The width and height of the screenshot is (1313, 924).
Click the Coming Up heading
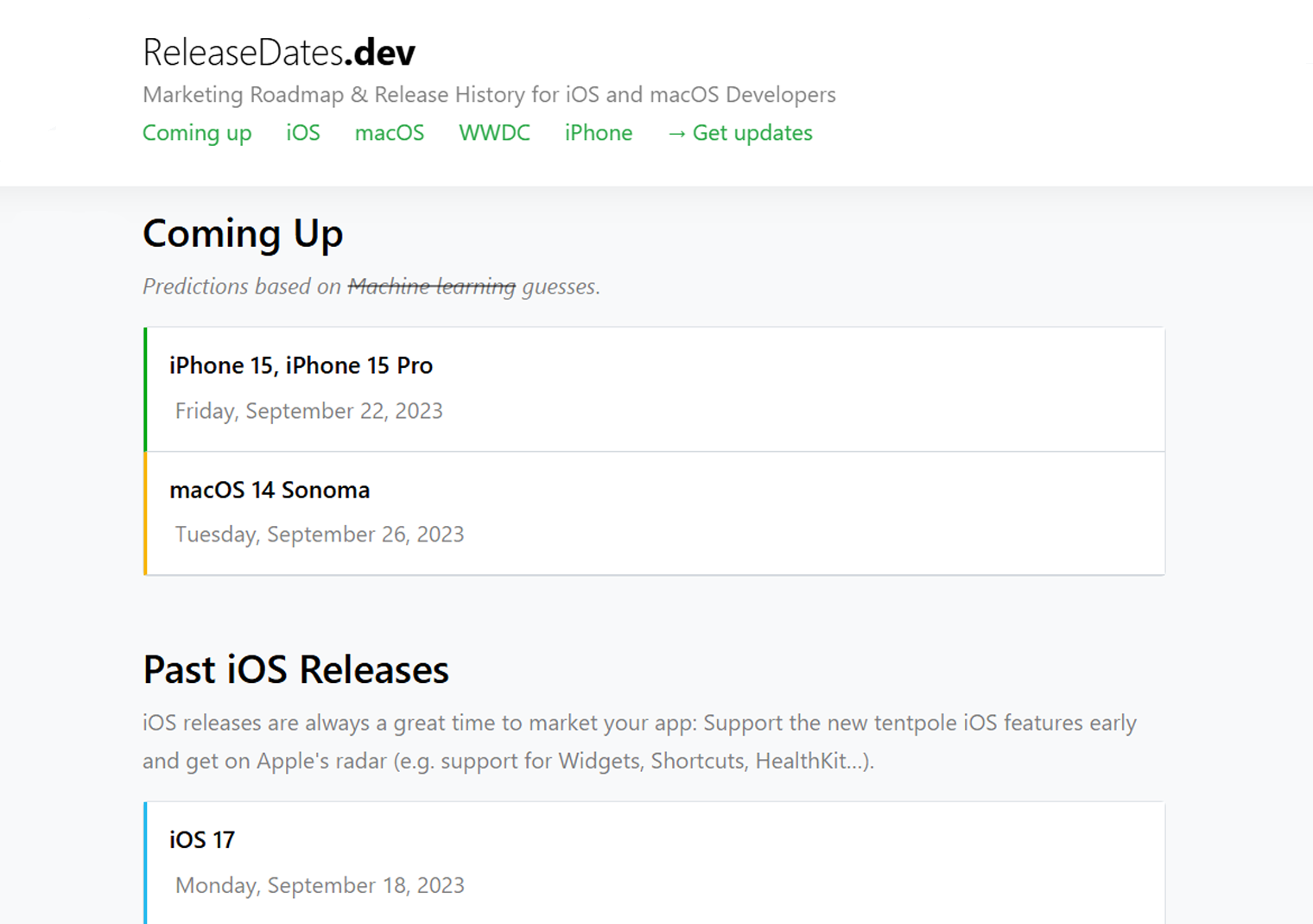click(243, 234)
